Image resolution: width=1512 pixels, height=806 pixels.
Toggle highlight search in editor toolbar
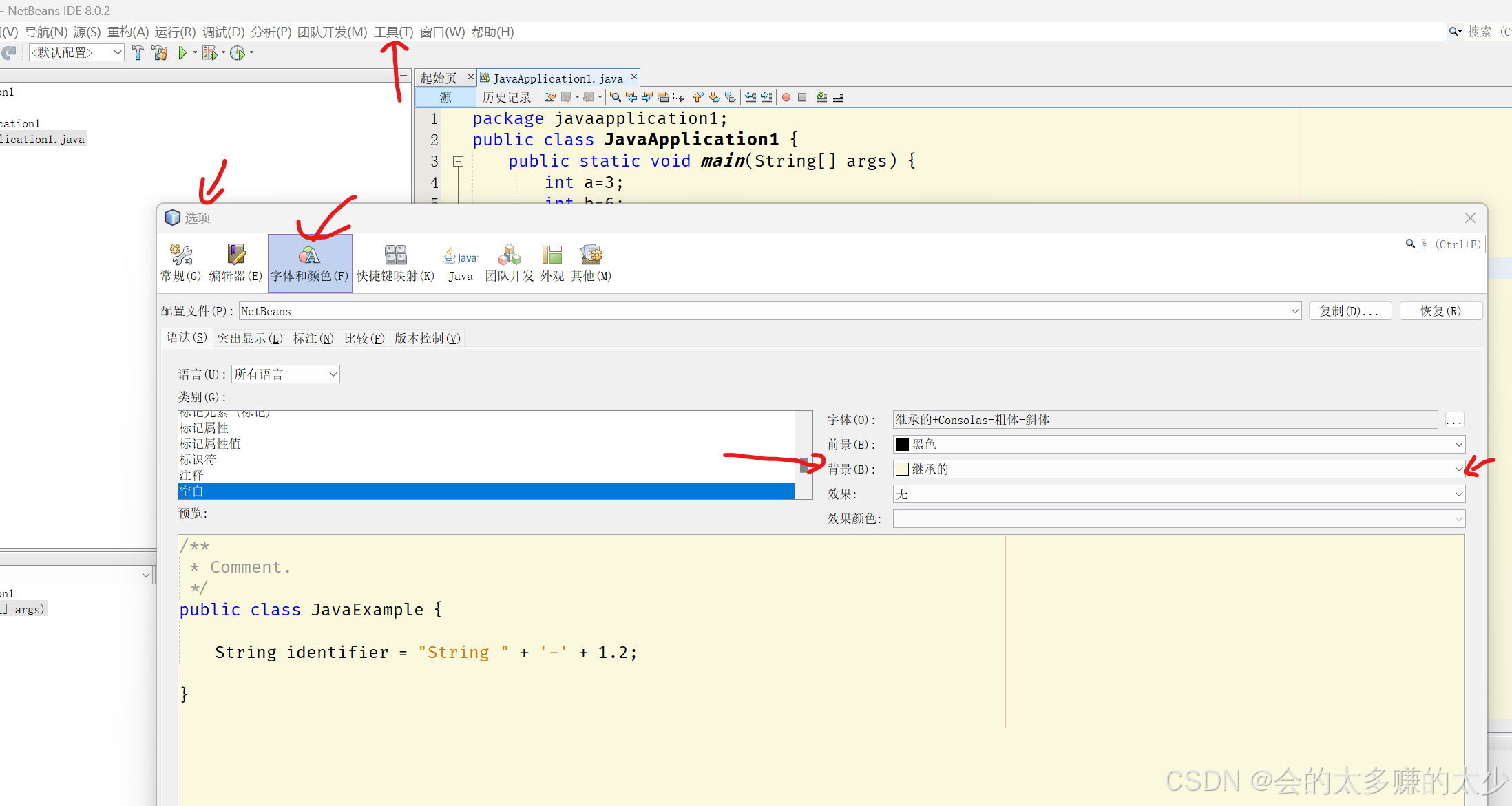coord(663,98)
